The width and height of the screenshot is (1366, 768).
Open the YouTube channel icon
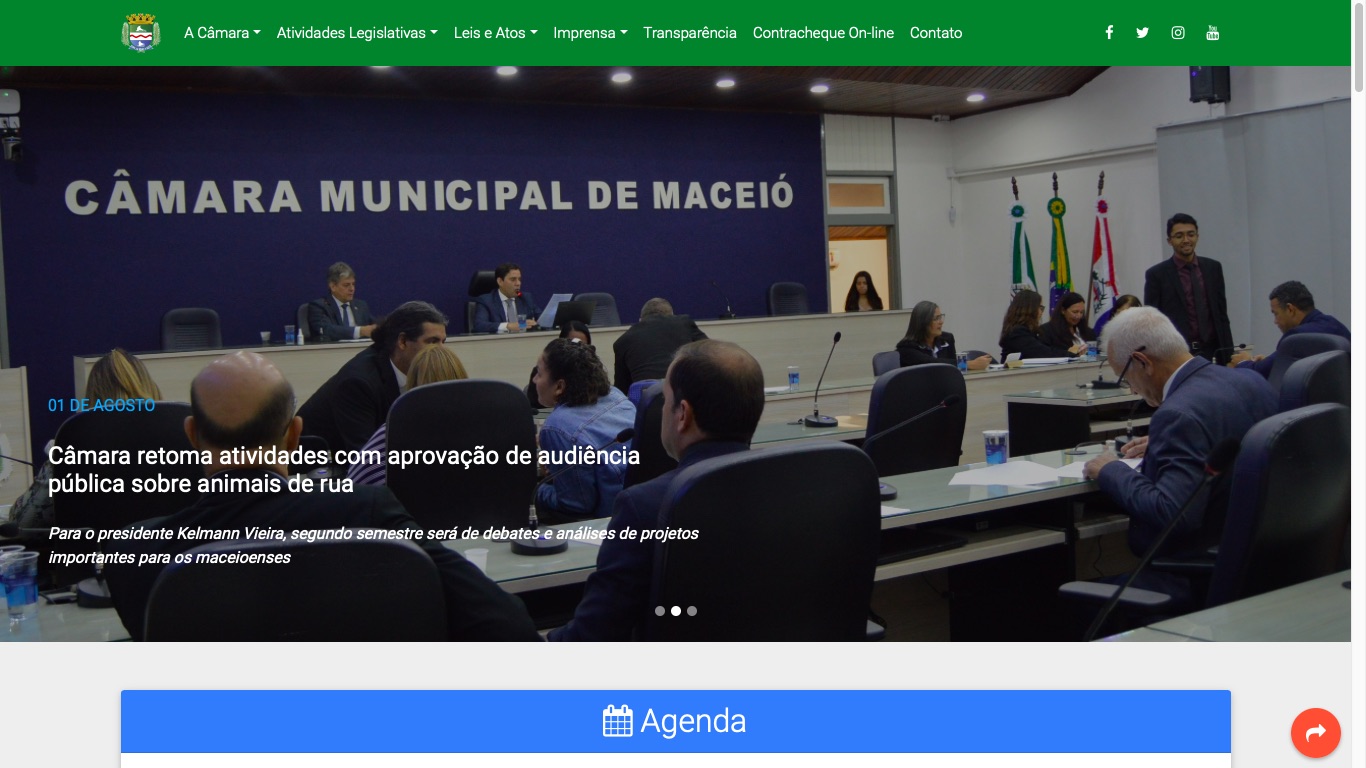click(x=1213, y=33)
